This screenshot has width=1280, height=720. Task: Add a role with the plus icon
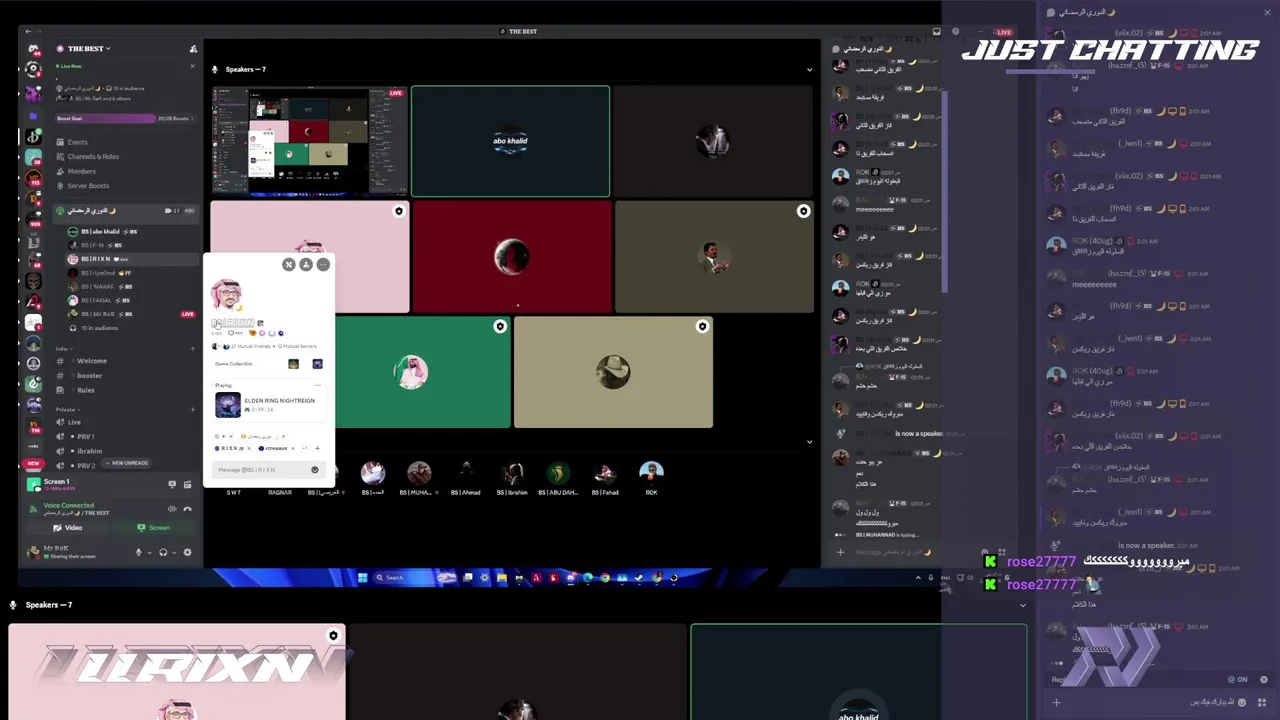coord(317,448)
